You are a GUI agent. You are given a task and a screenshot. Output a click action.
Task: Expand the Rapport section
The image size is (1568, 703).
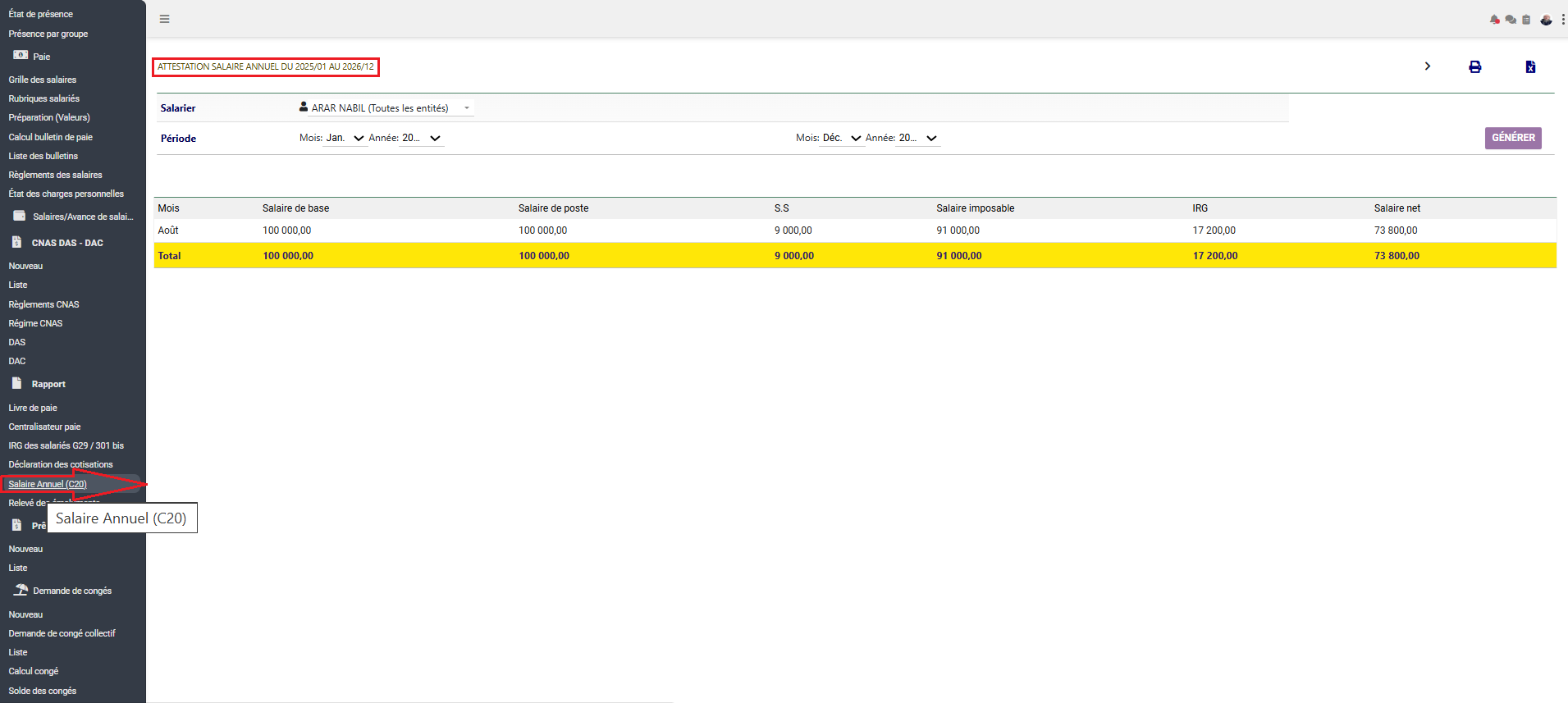[x=48, y=384]
